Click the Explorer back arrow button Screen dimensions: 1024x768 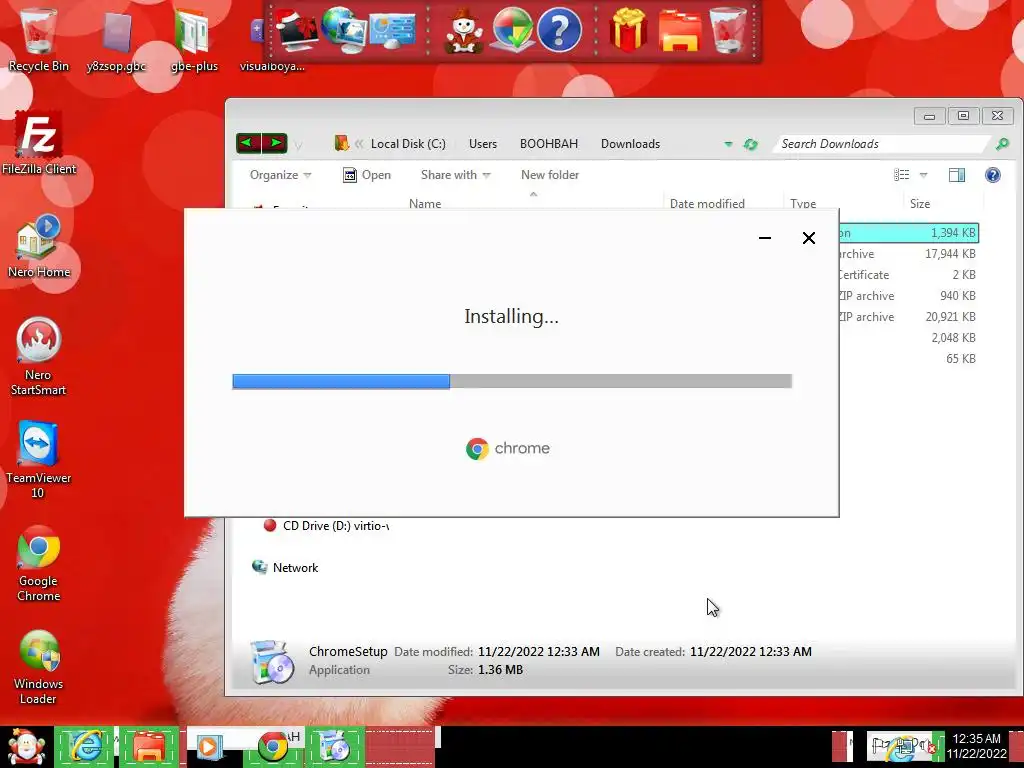(x=248, y=143)
